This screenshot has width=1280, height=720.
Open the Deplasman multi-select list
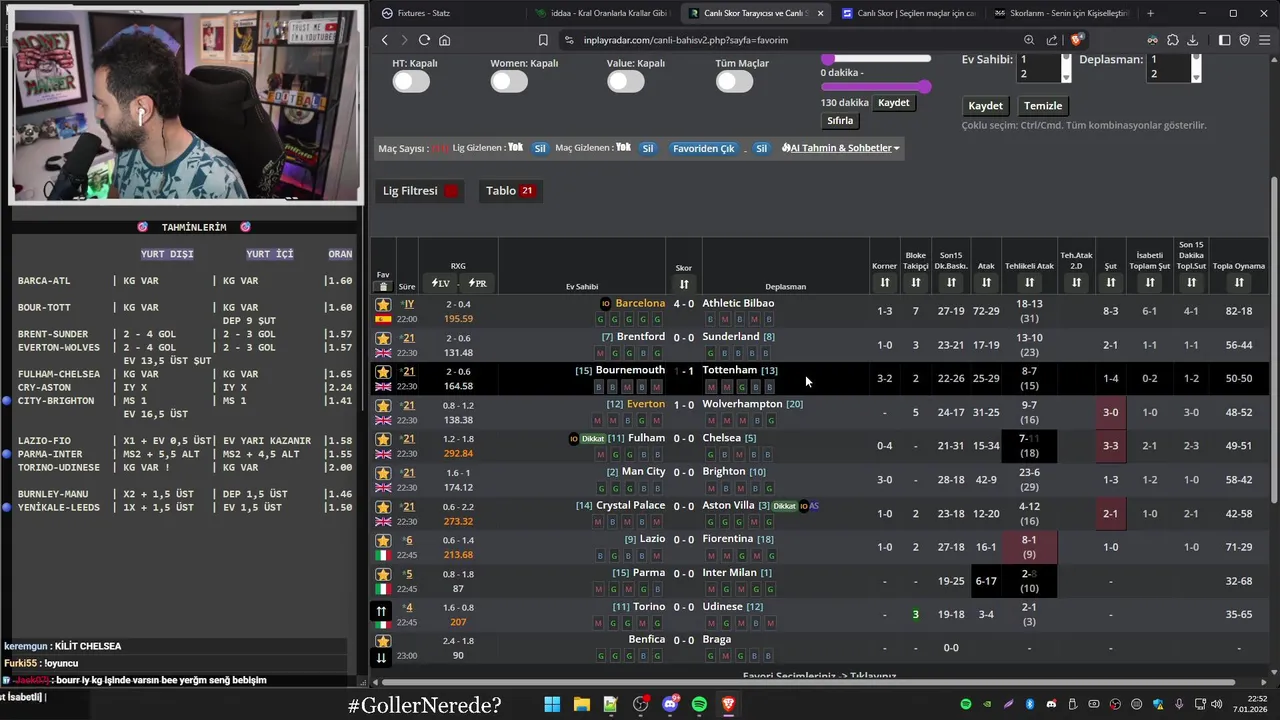click(1174, 66)
